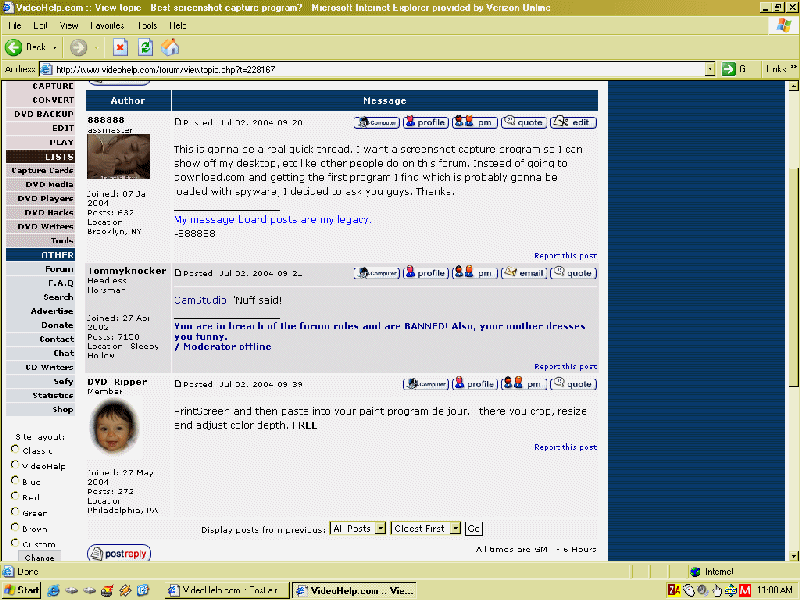
Task: Refresh the page with green arrows icon
Action: coord(145,48)
